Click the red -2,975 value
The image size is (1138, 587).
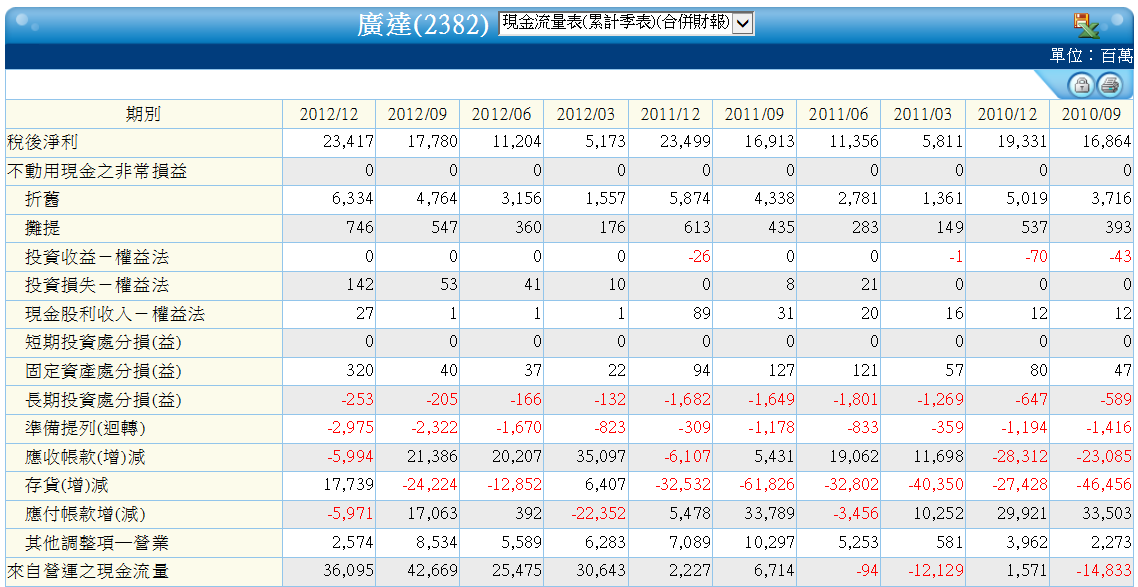click(352, 428)
